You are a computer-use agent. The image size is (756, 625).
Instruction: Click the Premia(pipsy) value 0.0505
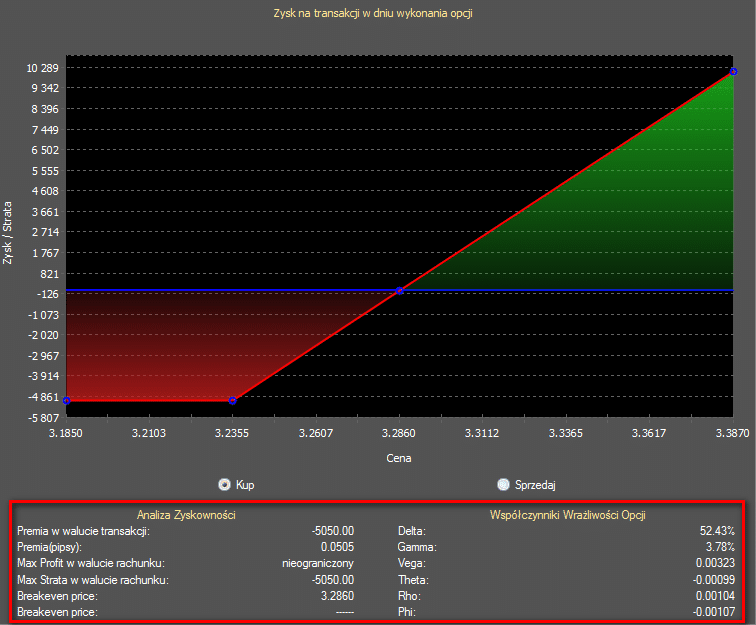pos(335,548)
